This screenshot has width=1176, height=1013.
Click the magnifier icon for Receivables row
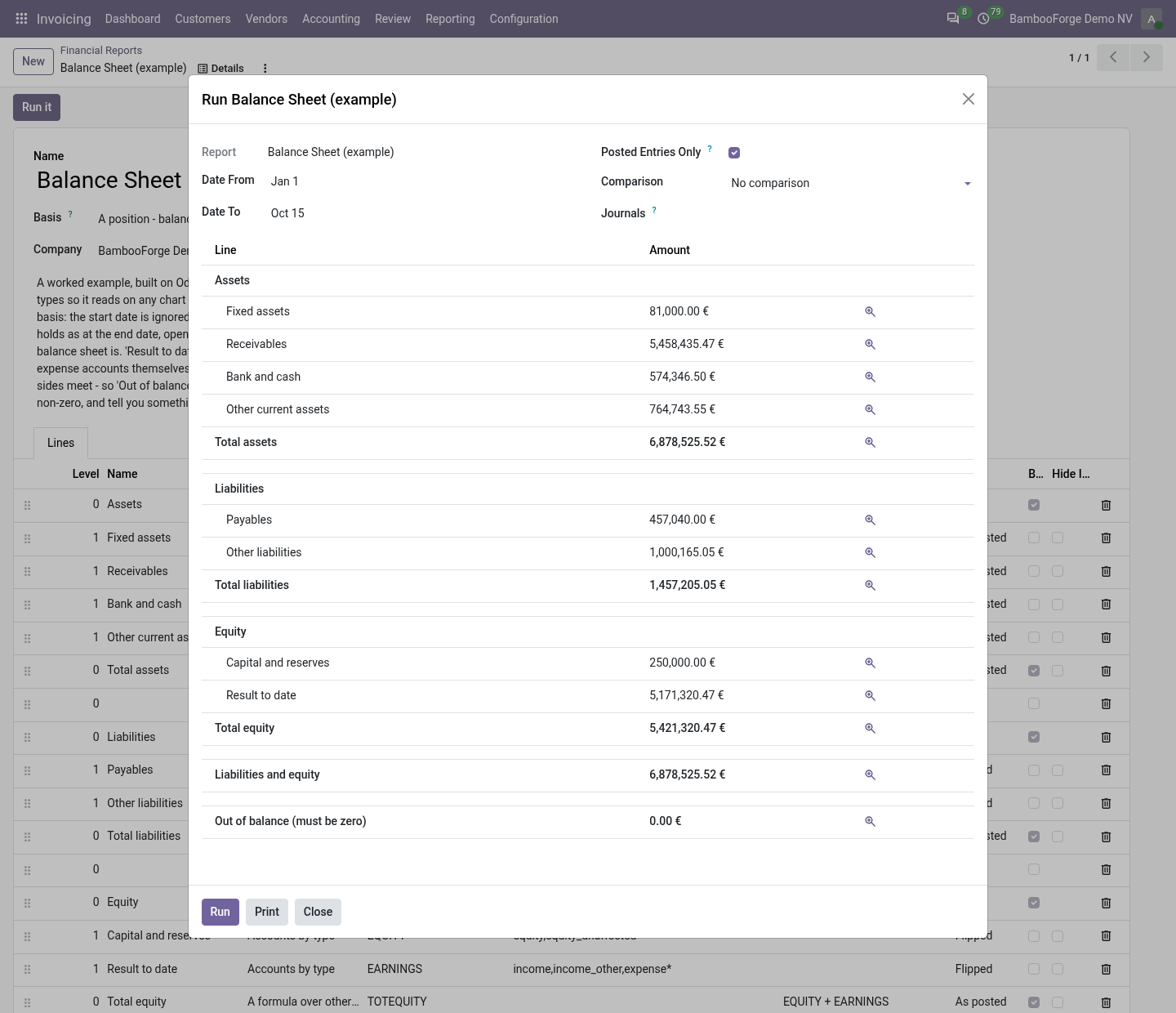870,345
